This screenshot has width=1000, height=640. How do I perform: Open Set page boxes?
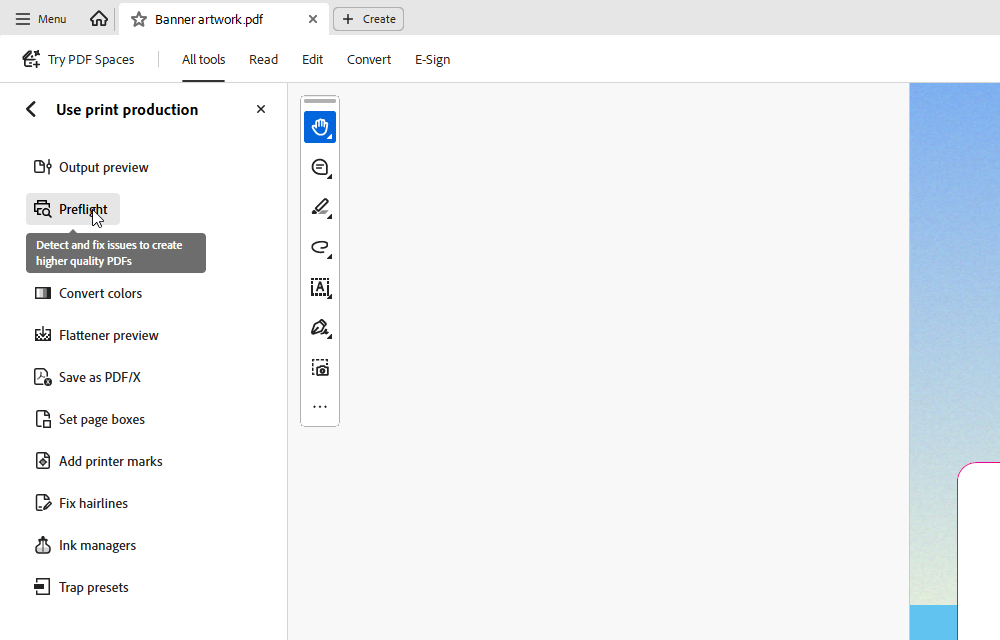tap(89, 419)
